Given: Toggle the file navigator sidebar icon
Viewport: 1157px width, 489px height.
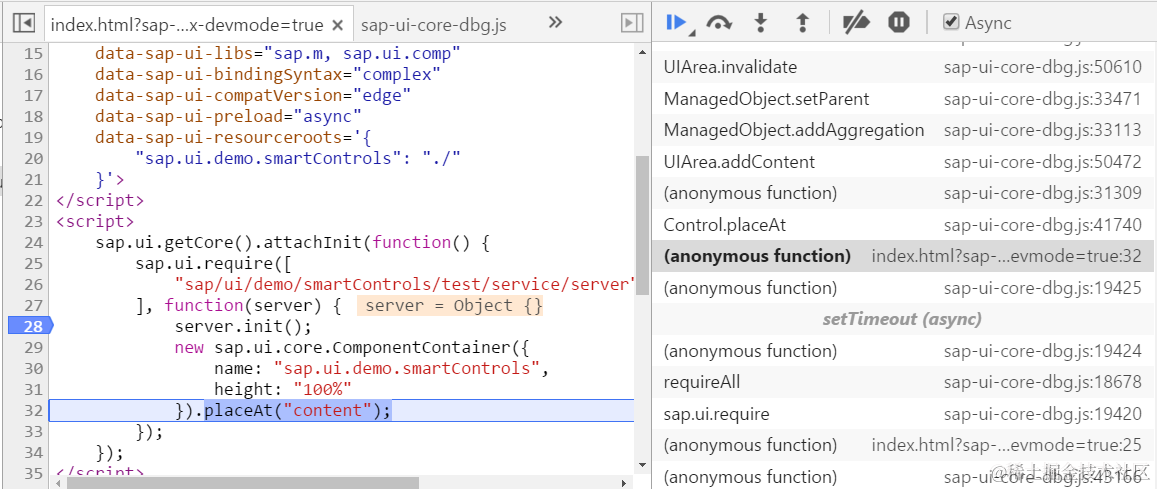Looking at the screenshot, I should (24, 24).
